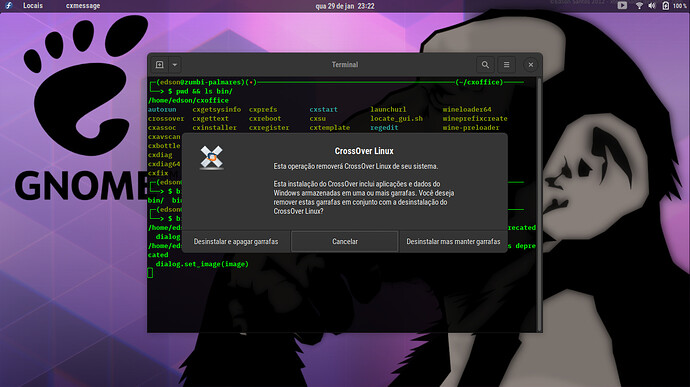Viewport: 690px width, 387px height.
Task: Click 'cxstart' in the terminal output
Action: click(x=323, y=109)
